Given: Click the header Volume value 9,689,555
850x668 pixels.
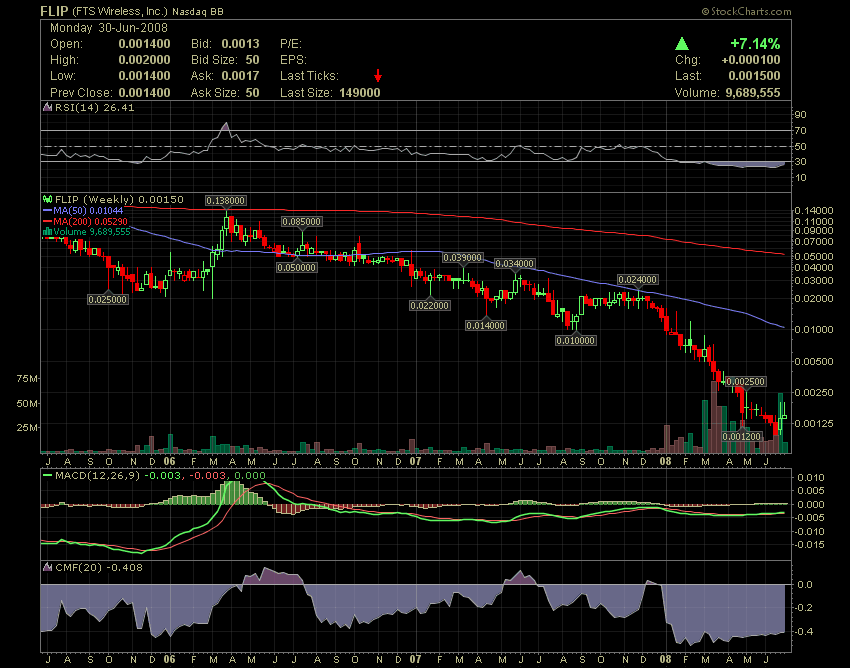Looking at the screenshot, I should tap(753, 93).
